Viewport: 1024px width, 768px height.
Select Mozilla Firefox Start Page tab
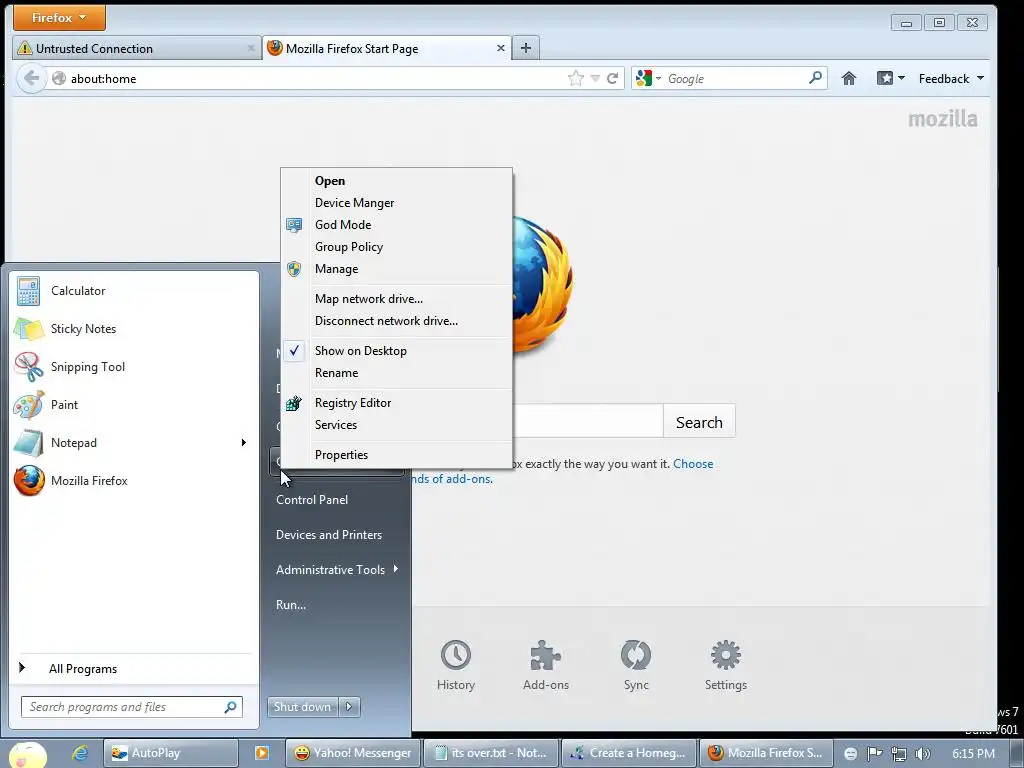point(387,48)
